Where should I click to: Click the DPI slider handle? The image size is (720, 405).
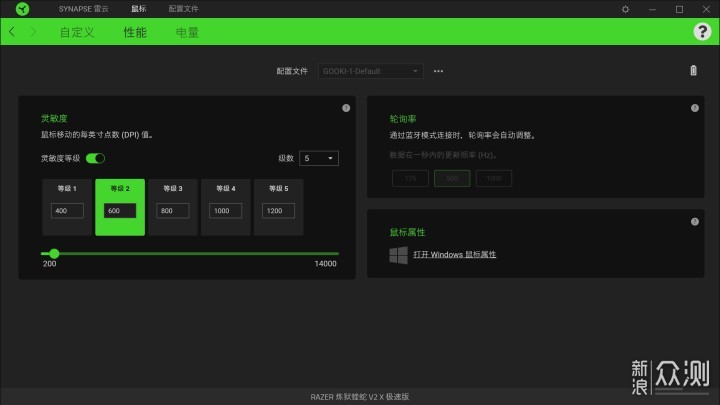[x=54, y=253]
